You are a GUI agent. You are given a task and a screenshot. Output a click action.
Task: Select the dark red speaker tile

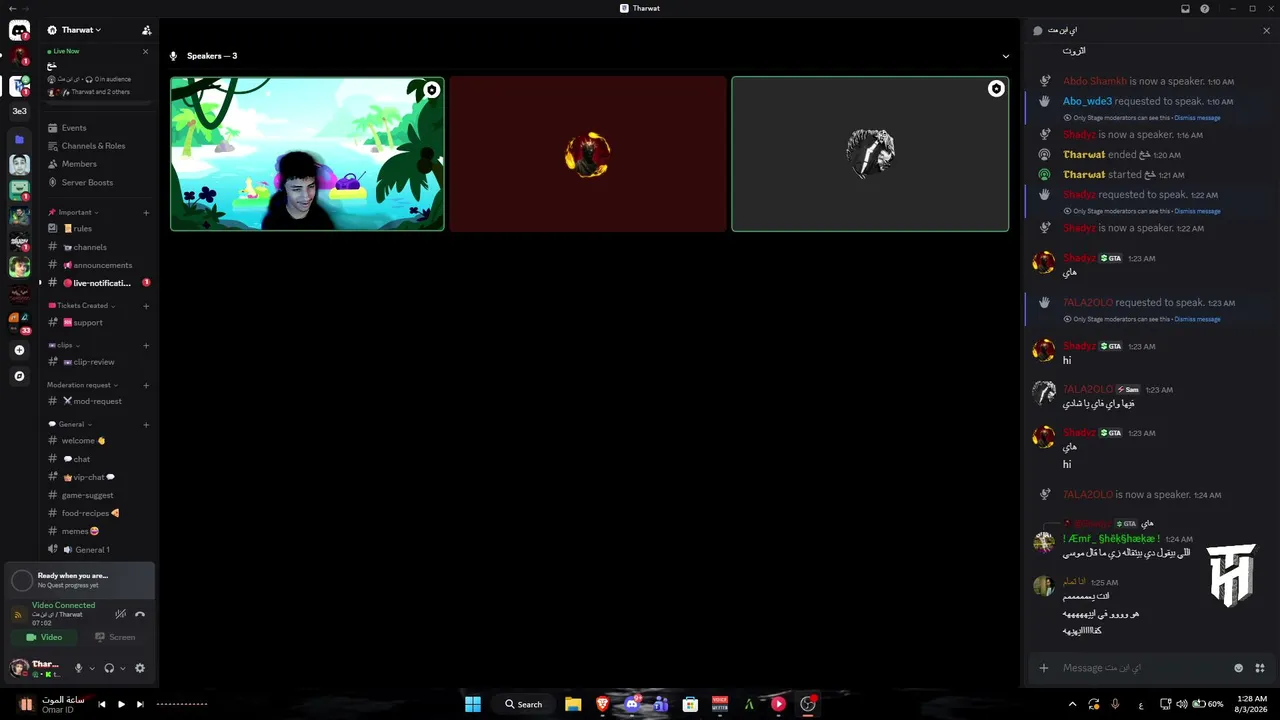(x=588, y=154)
